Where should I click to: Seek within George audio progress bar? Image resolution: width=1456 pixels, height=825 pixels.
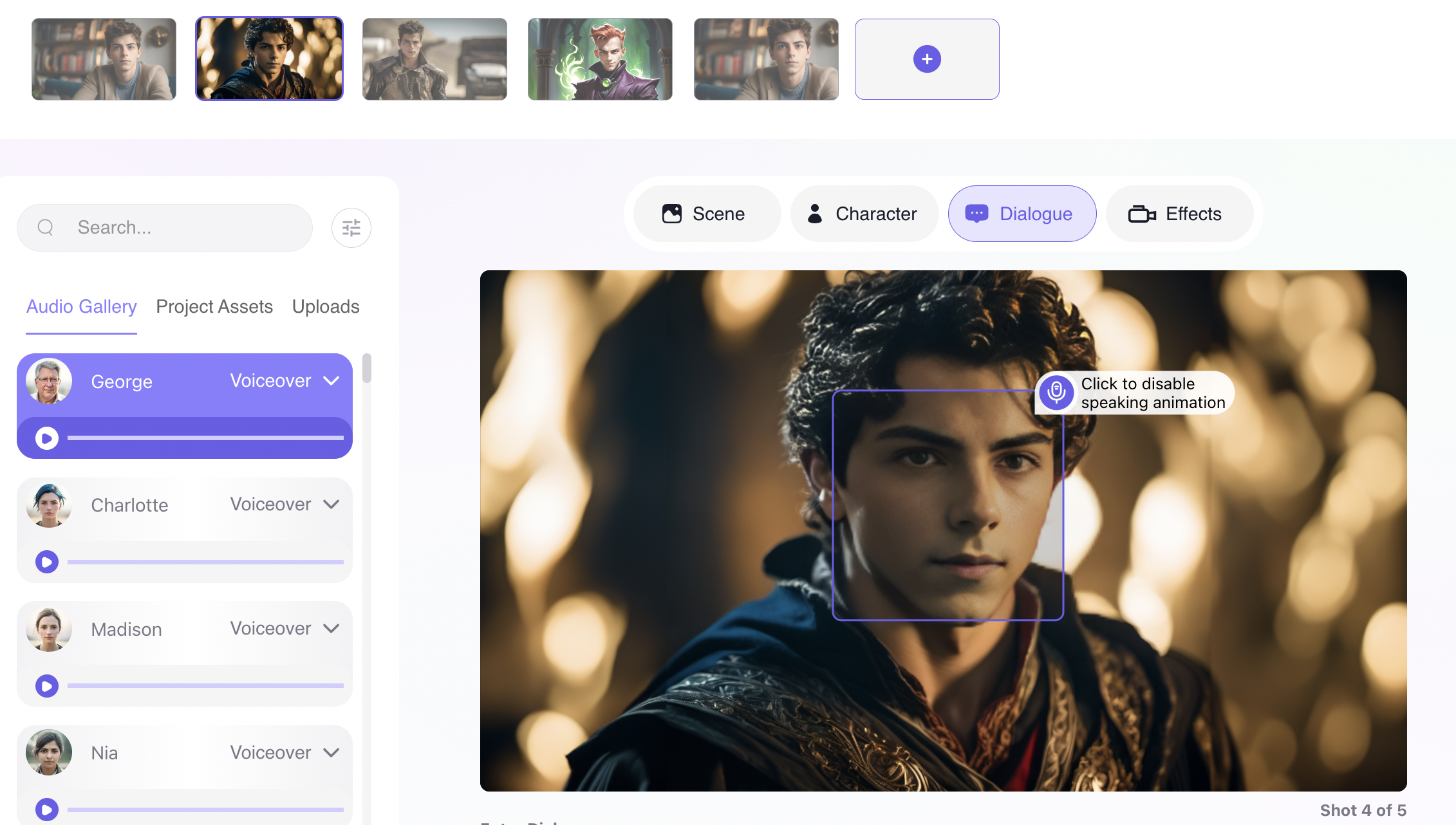tap(206, 438)
